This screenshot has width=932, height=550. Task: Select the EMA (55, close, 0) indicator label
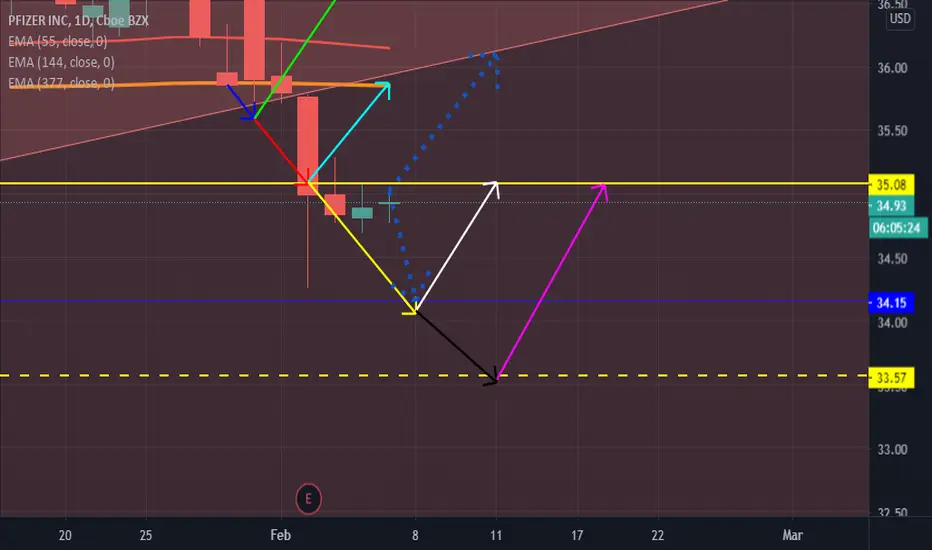[58, 41]
